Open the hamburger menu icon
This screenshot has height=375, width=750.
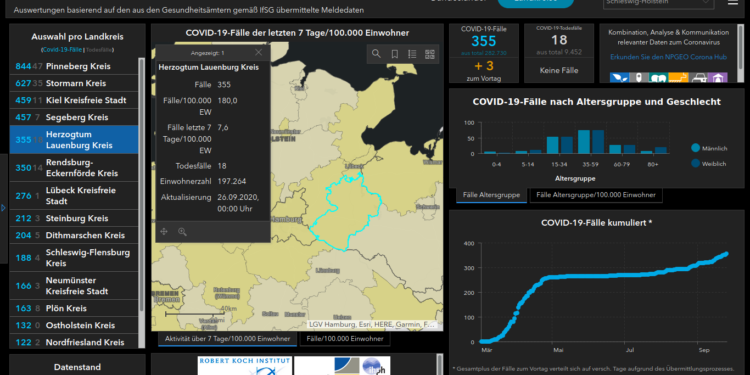732,2
